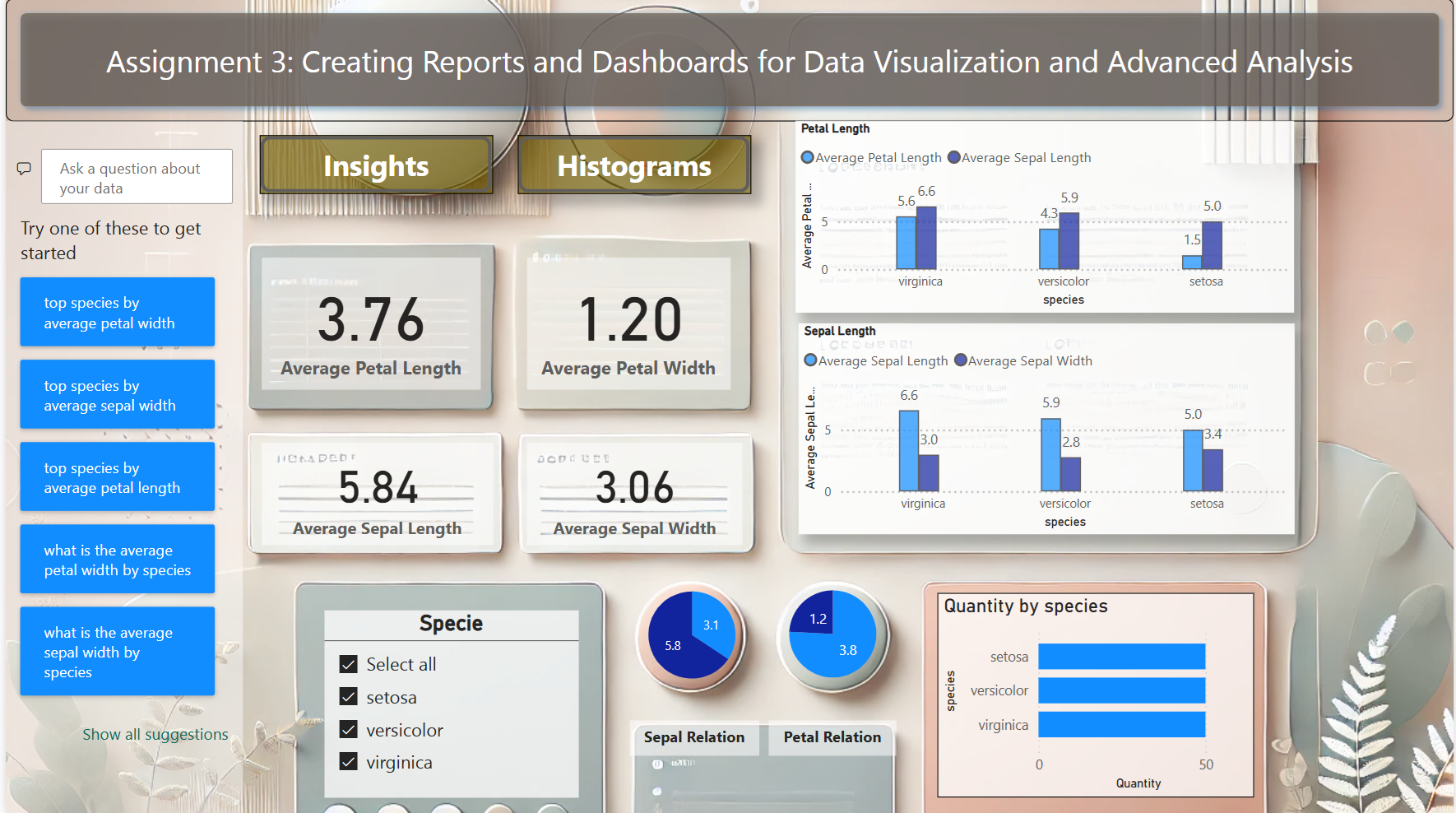Viewport: 1456px width, 813px height.
Task: Click the Ask a question input box
Action: click(137, 176)
